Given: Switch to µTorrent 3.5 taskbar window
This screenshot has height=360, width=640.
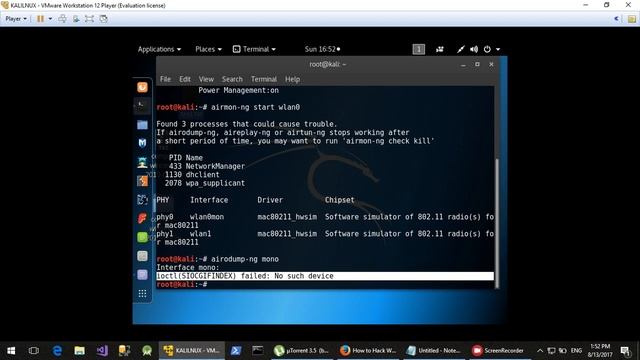Looking at the screenshot, I should pyautogui.click(x=301, y=351).
